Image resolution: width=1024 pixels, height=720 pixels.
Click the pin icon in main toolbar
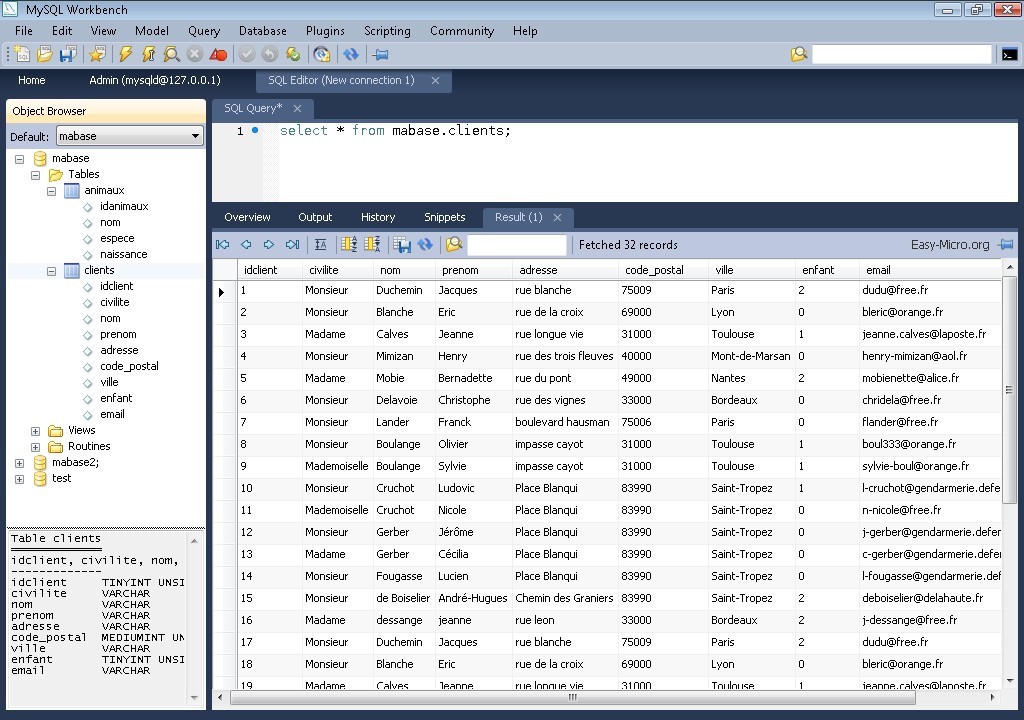(381, 54)
